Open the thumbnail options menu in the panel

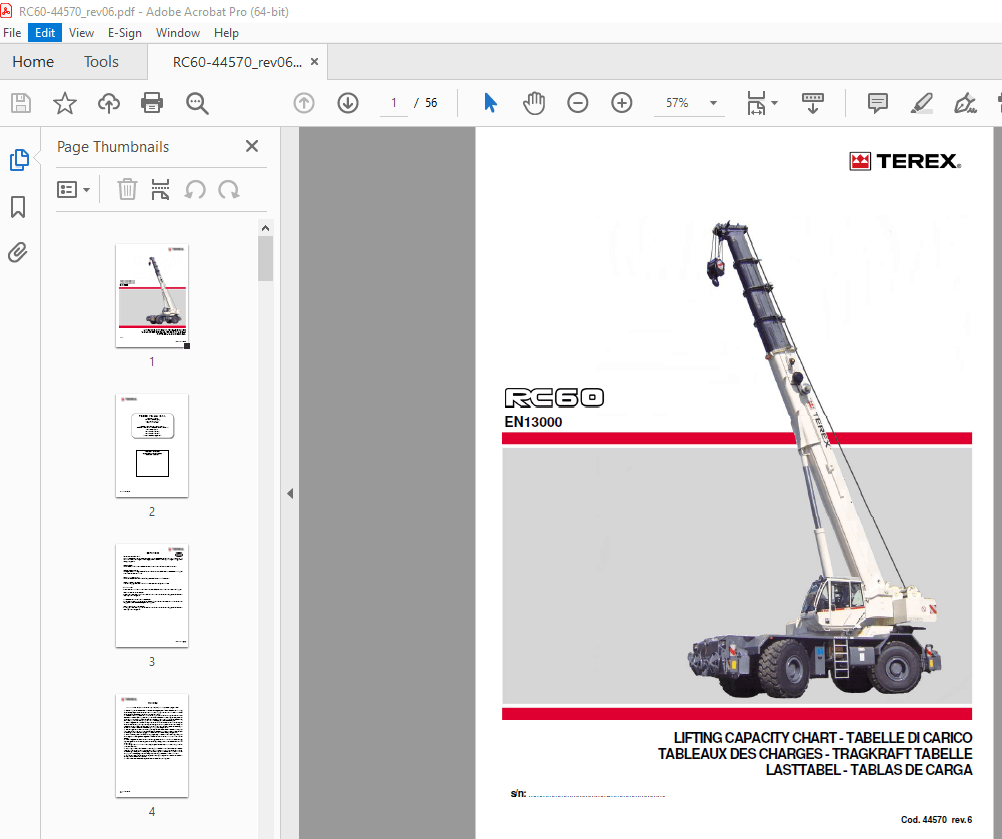coord(73,189)
